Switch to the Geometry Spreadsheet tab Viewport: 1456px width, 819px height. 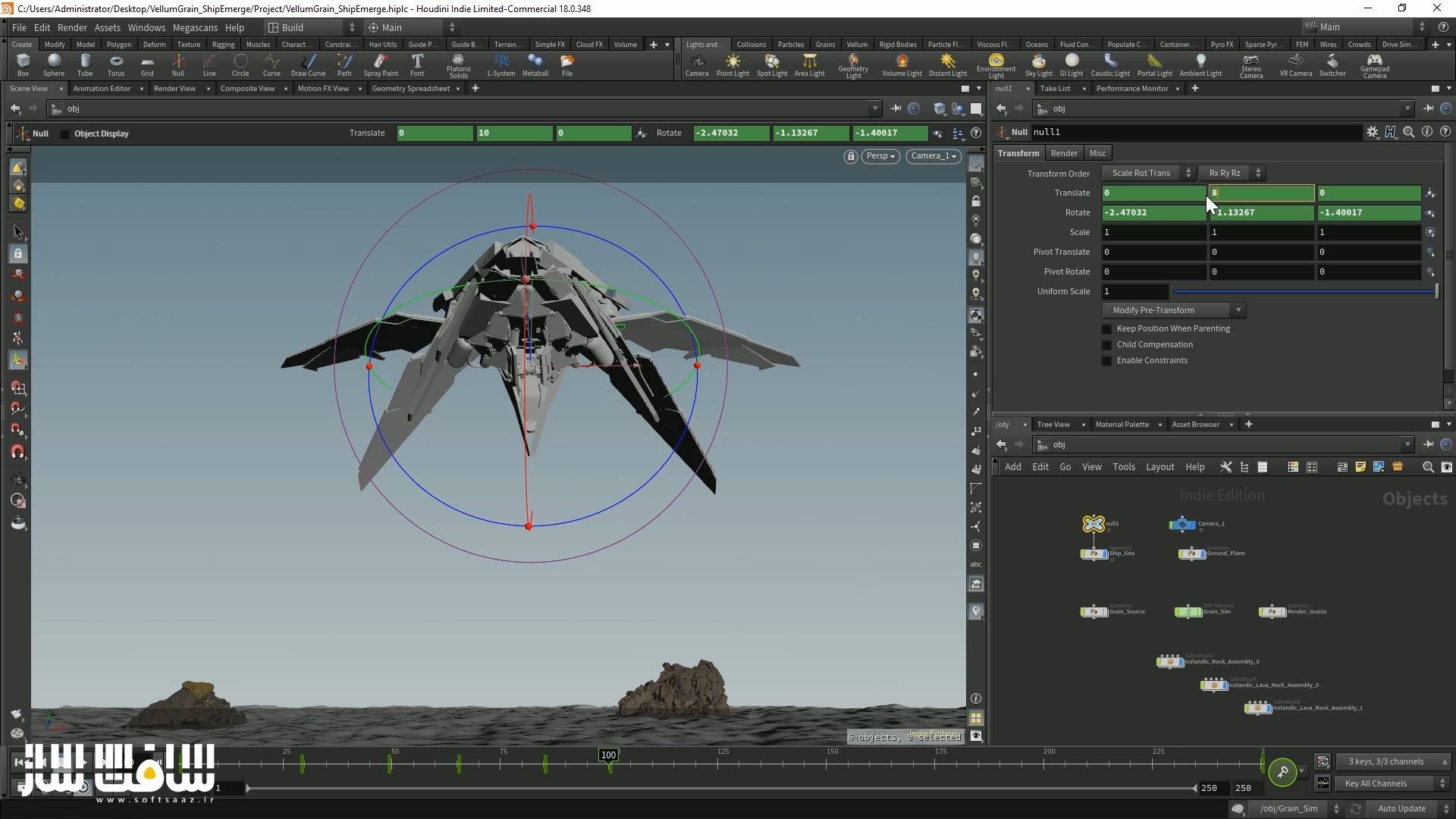(x=411, y=89)
